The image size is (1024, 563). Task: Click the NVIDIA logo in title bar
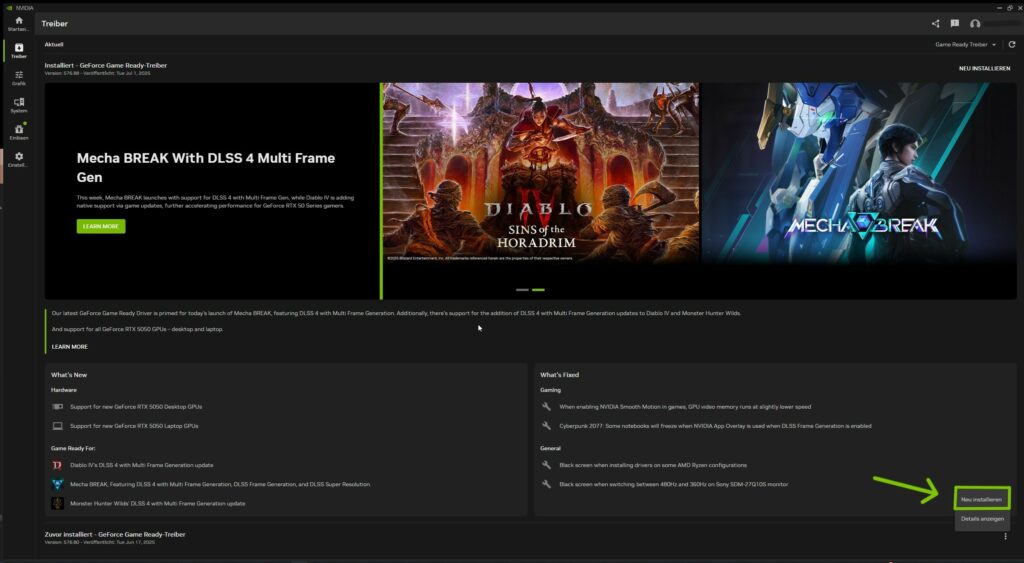(x=8, y=8)
